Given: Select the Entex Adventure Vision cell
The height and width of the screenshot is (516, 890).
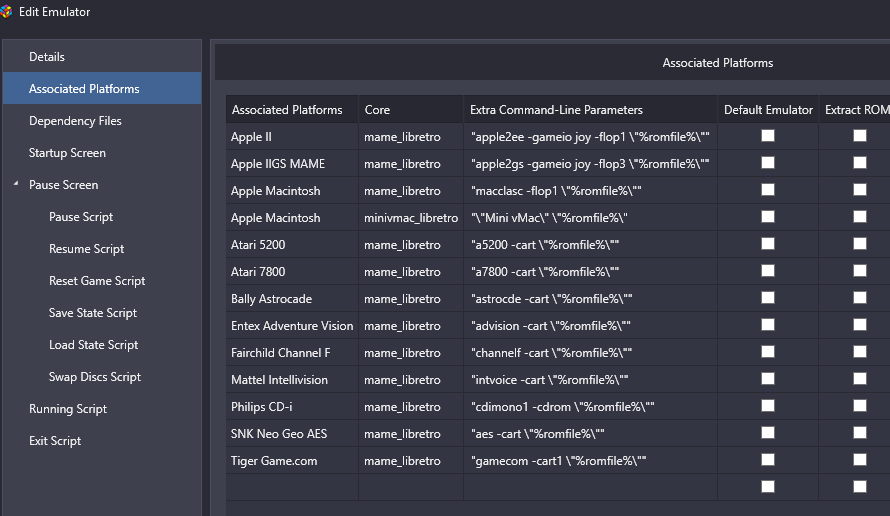Looking at the screenshot, I should [x=292, y=326].
